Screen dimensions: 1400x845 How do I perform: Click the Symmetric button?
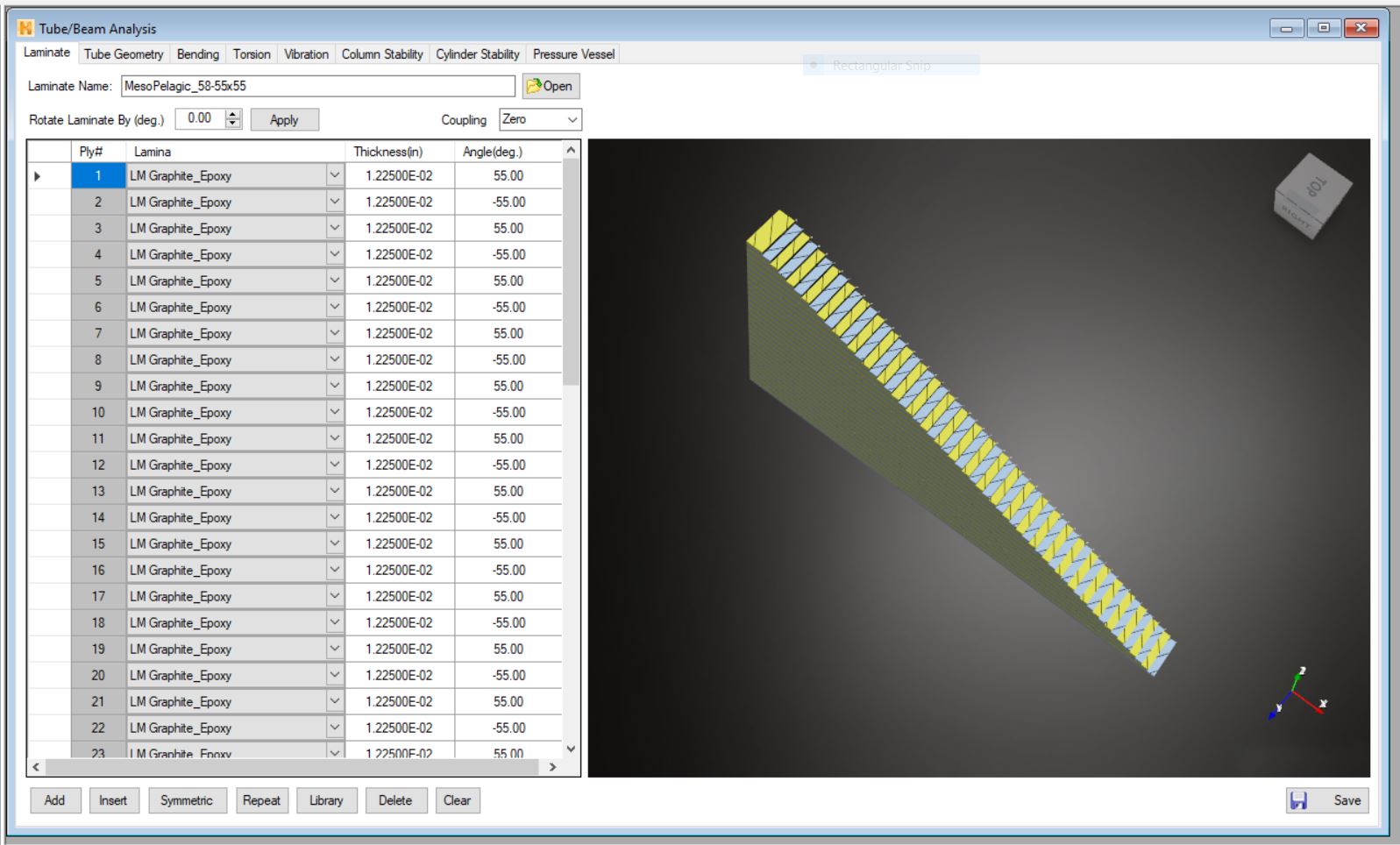[x=187, y=800]
